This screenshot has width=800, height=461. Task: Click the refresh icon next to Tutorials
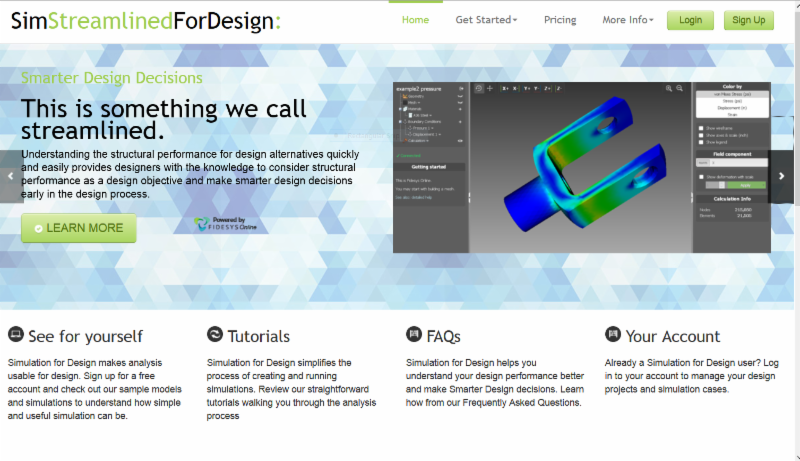215,335
